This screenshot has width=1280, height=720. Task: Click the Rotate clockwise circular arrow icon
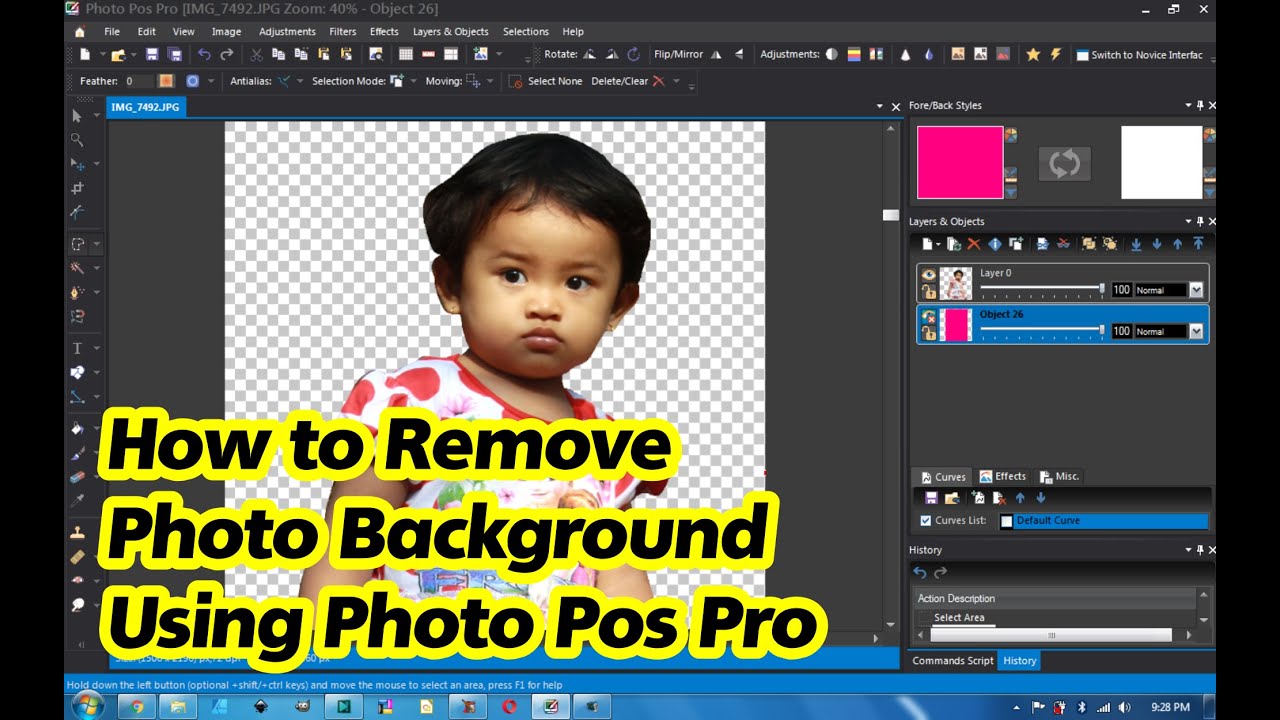(634, 55)
